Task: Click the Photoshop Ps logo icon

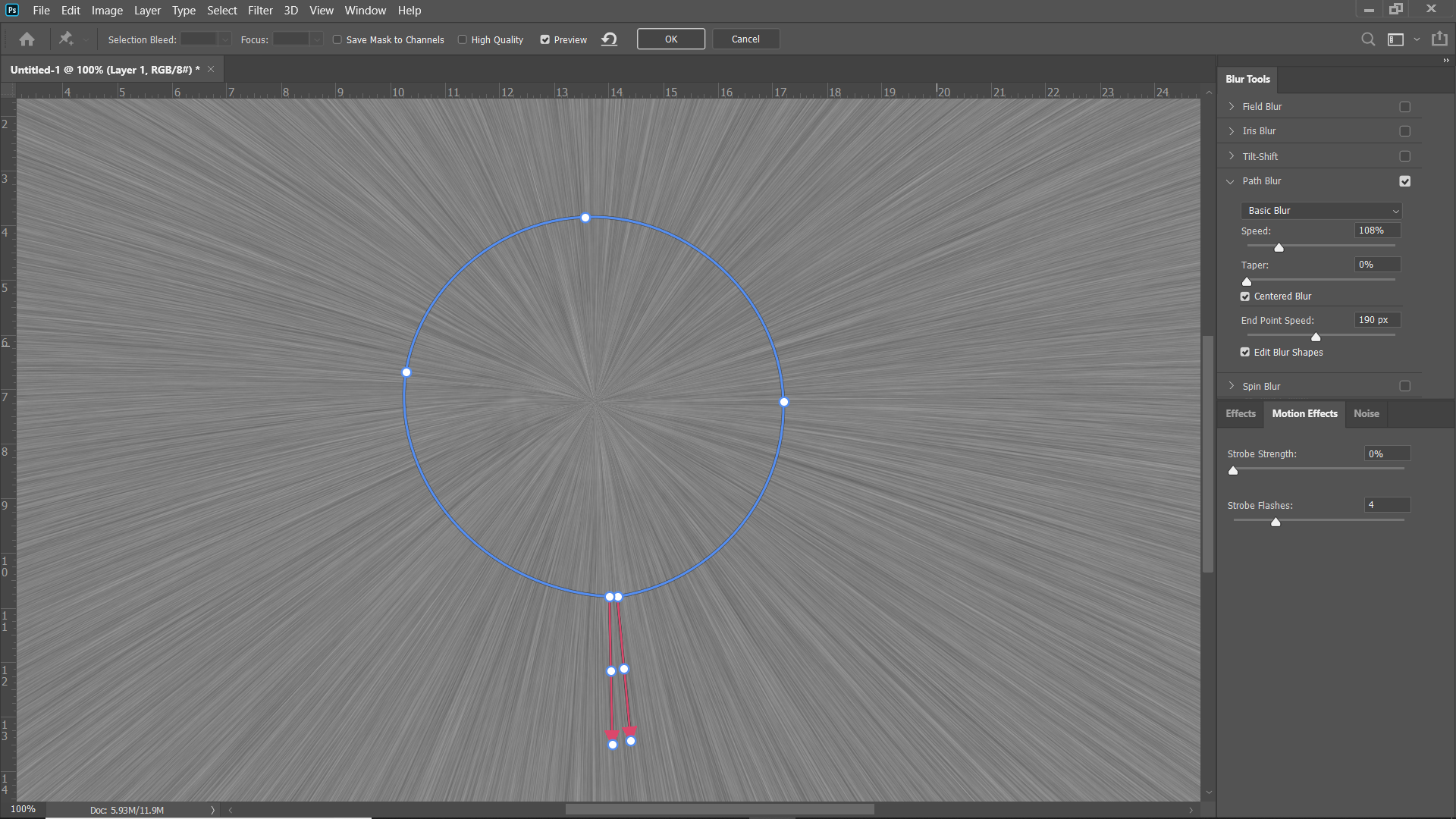Action: pyautogui.click(x=12, y=10)
